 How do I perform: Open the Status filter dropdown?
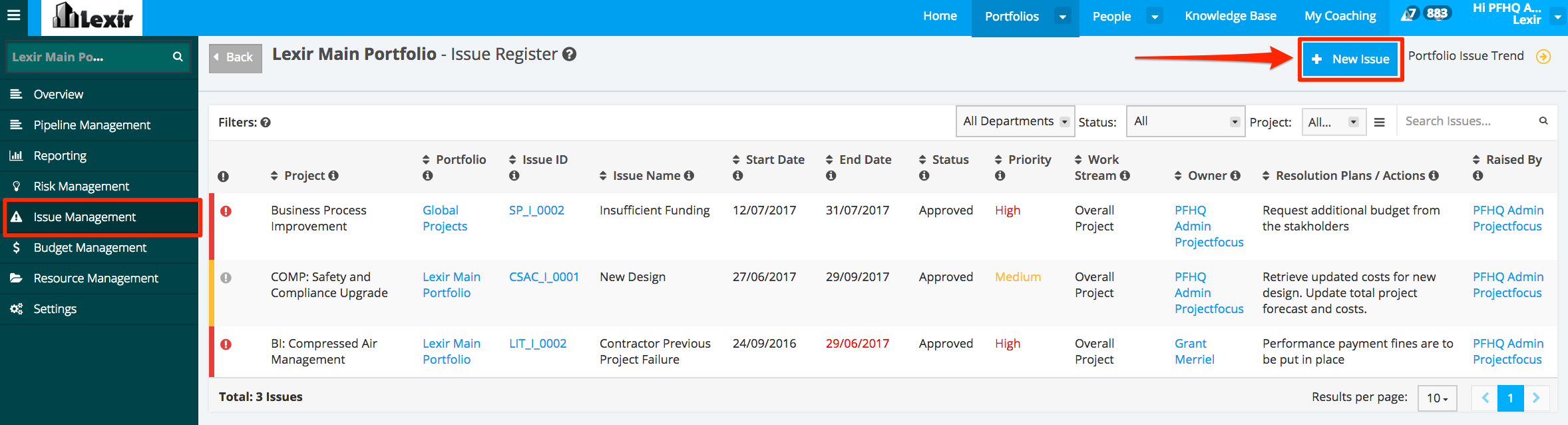tap(1185, 121)
